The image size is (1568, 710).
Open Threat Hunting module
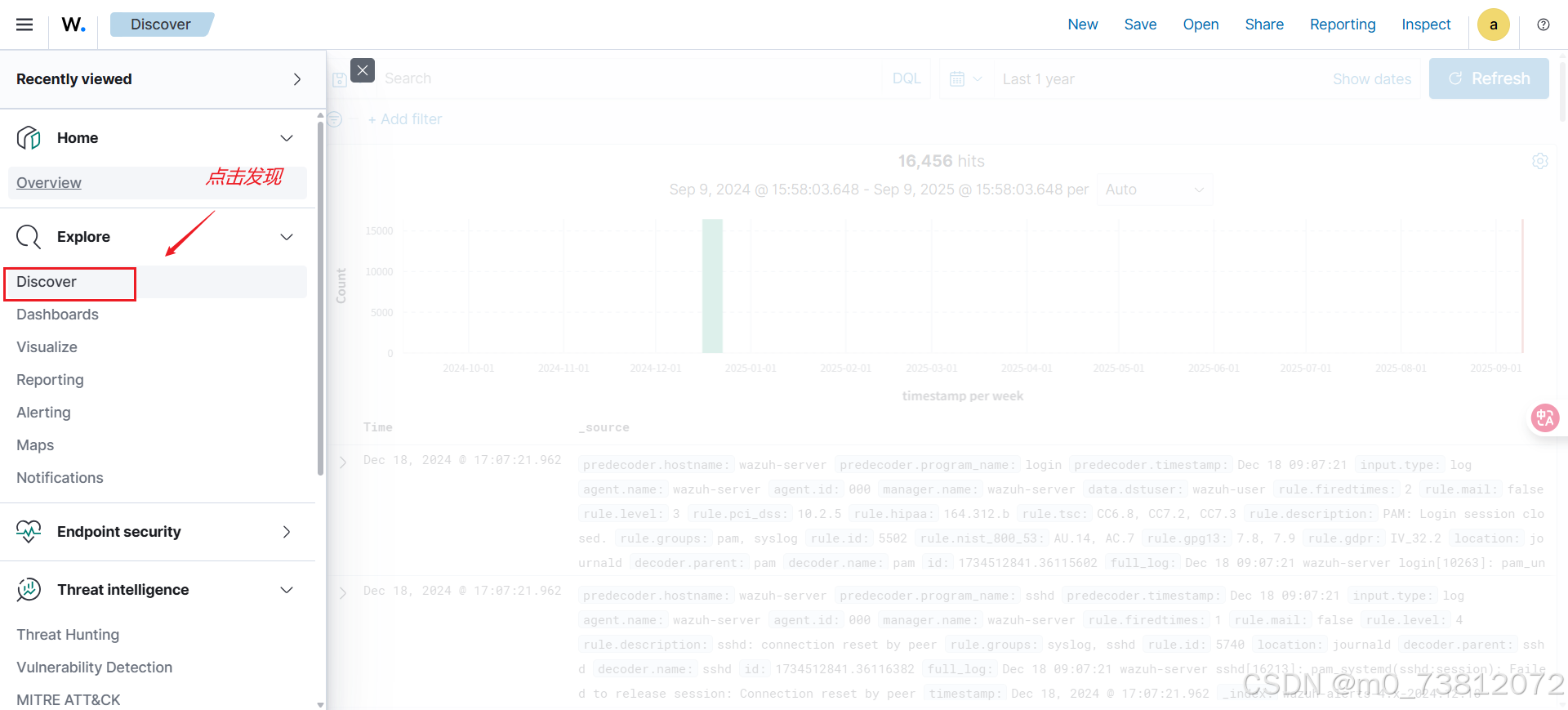click(x=68, y=635)
